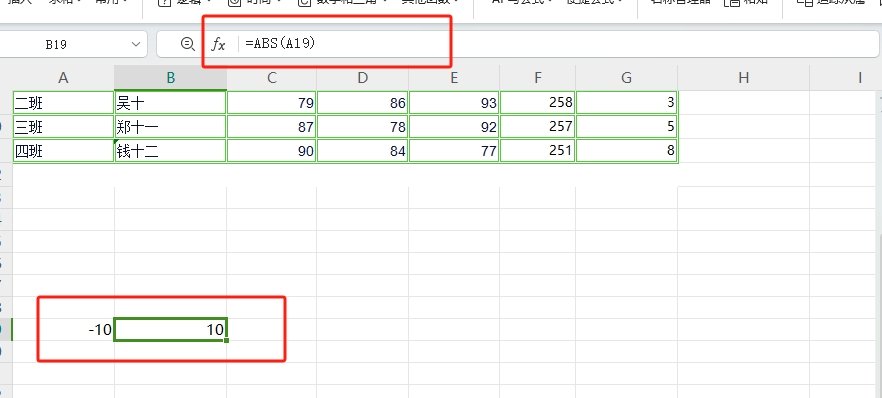This screenshot has width=882, height=398.
Task: Click the rank cell showing 3
Action: pos(627,103)
